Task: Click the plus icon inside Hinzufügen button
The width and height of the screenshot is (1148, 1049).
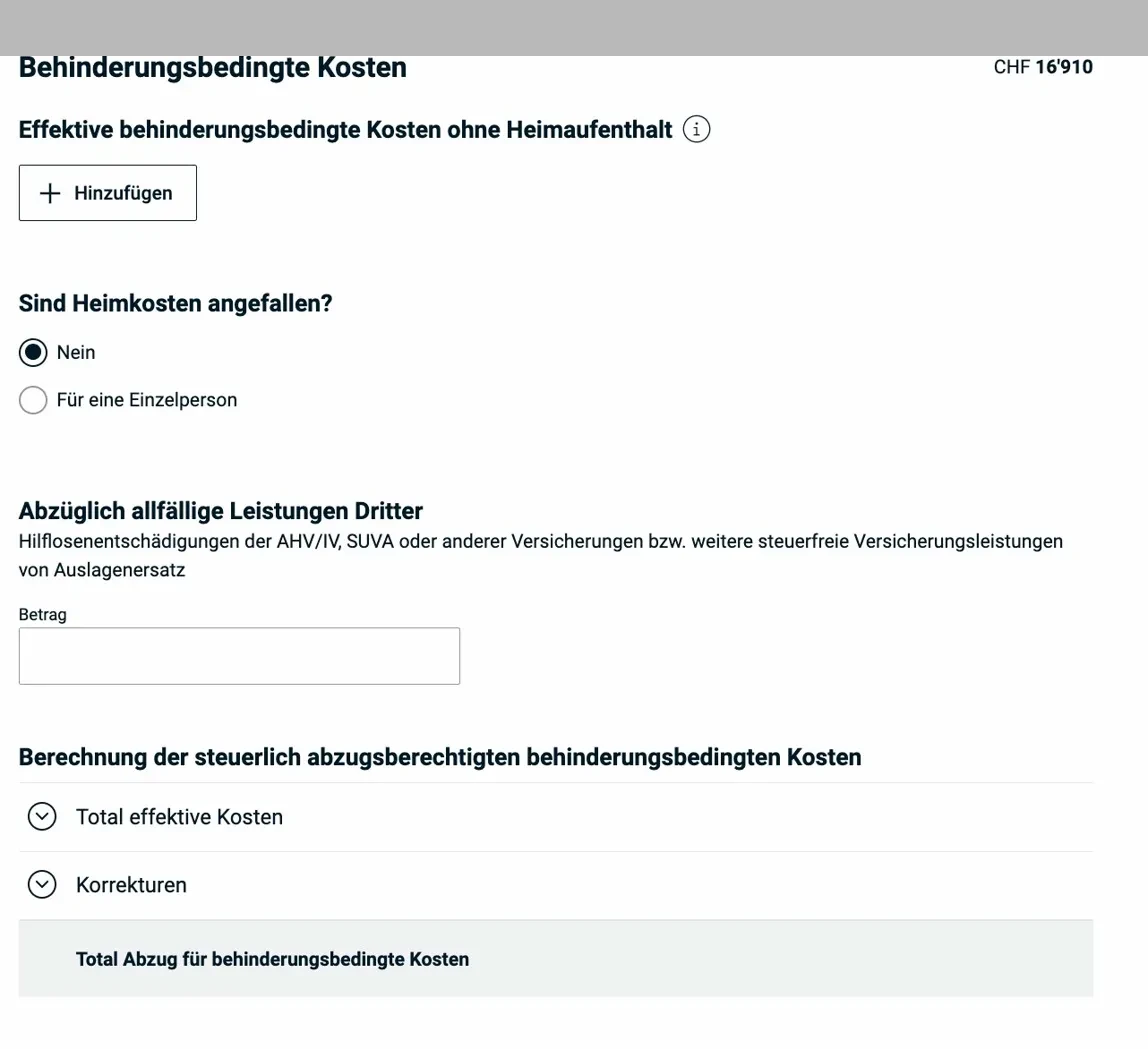Action: click(48, 192)
